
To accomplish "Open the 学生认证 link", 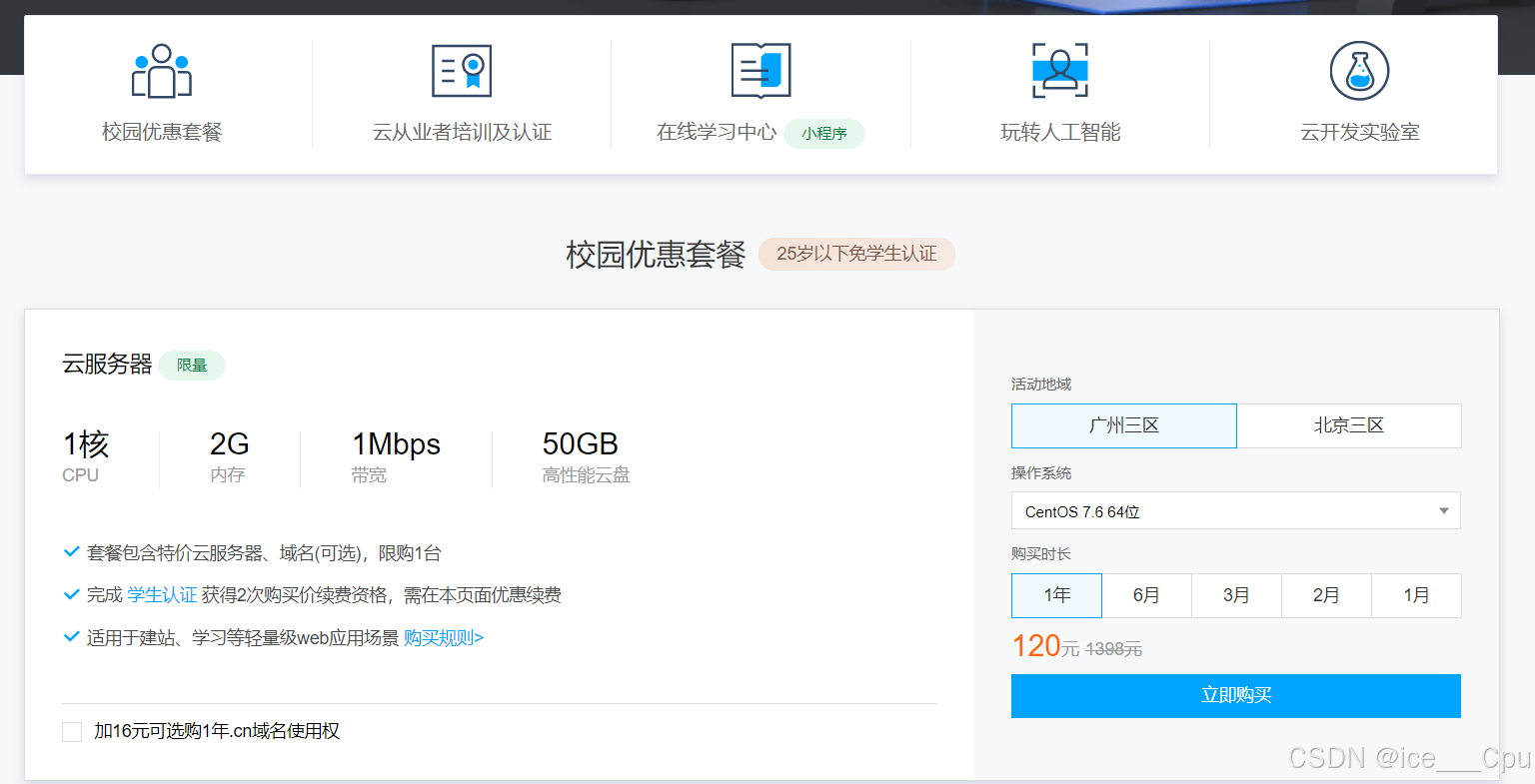I will tap(162, 595).
